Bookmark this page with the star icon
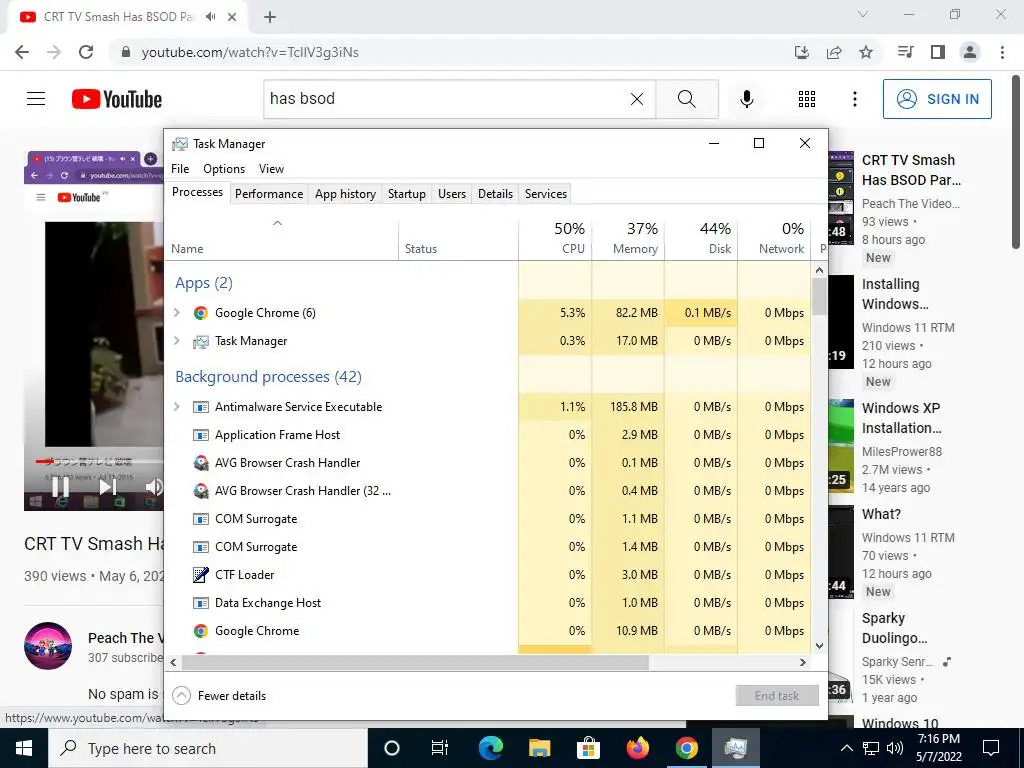 click(866, 52)
